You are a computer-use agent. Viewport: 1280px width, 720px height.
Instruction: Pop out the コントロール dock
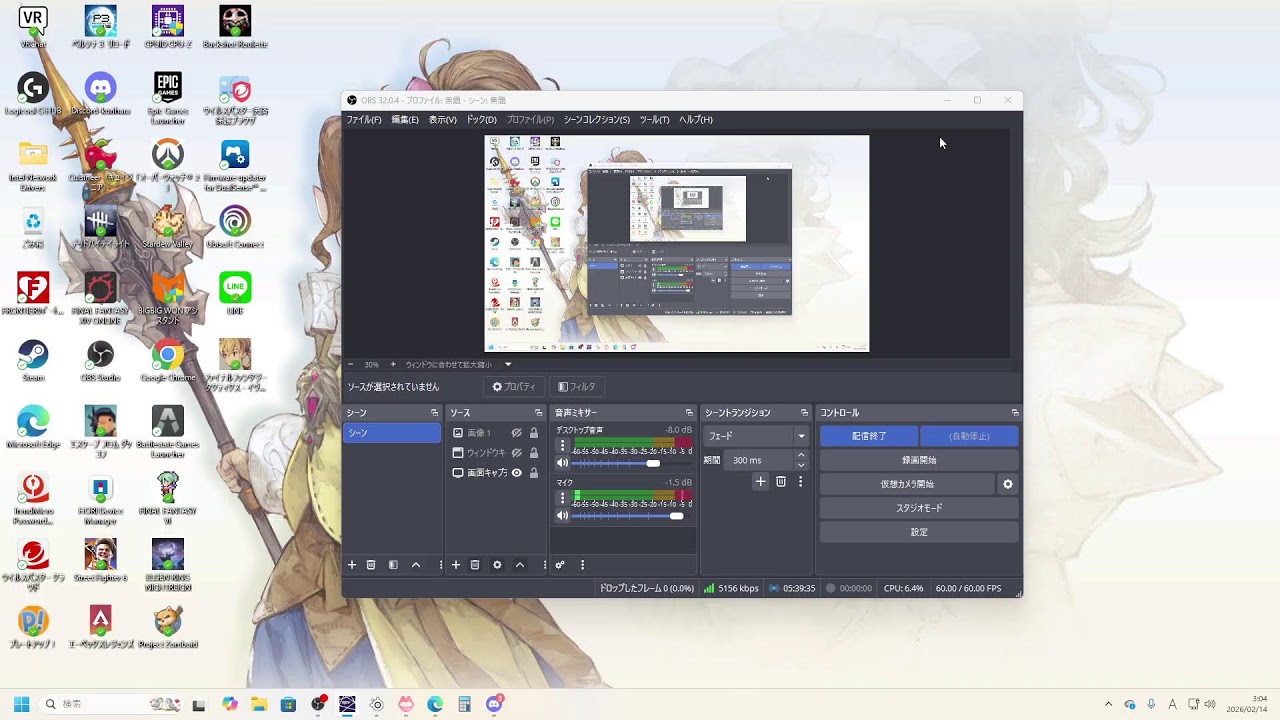(1015, 413)
